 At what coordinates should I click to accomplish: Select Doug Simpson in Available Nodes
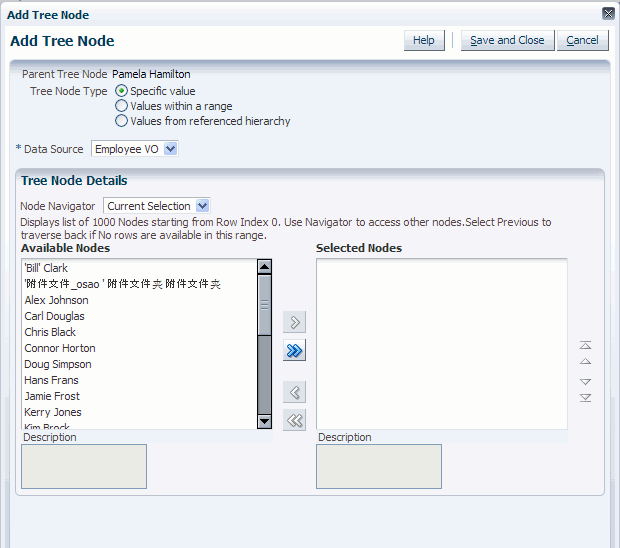pyautogui.click(x=139, y=364)
